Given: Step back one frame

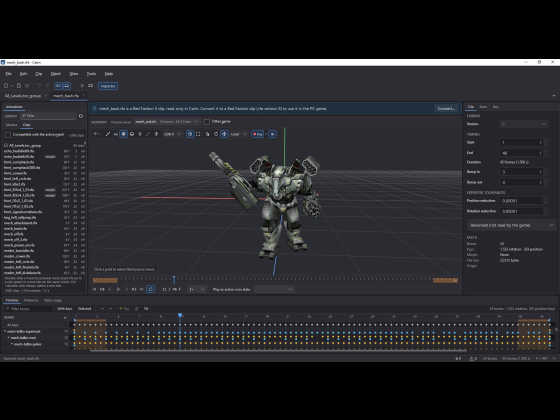Looking at the screenshot, I should (110, 289).
